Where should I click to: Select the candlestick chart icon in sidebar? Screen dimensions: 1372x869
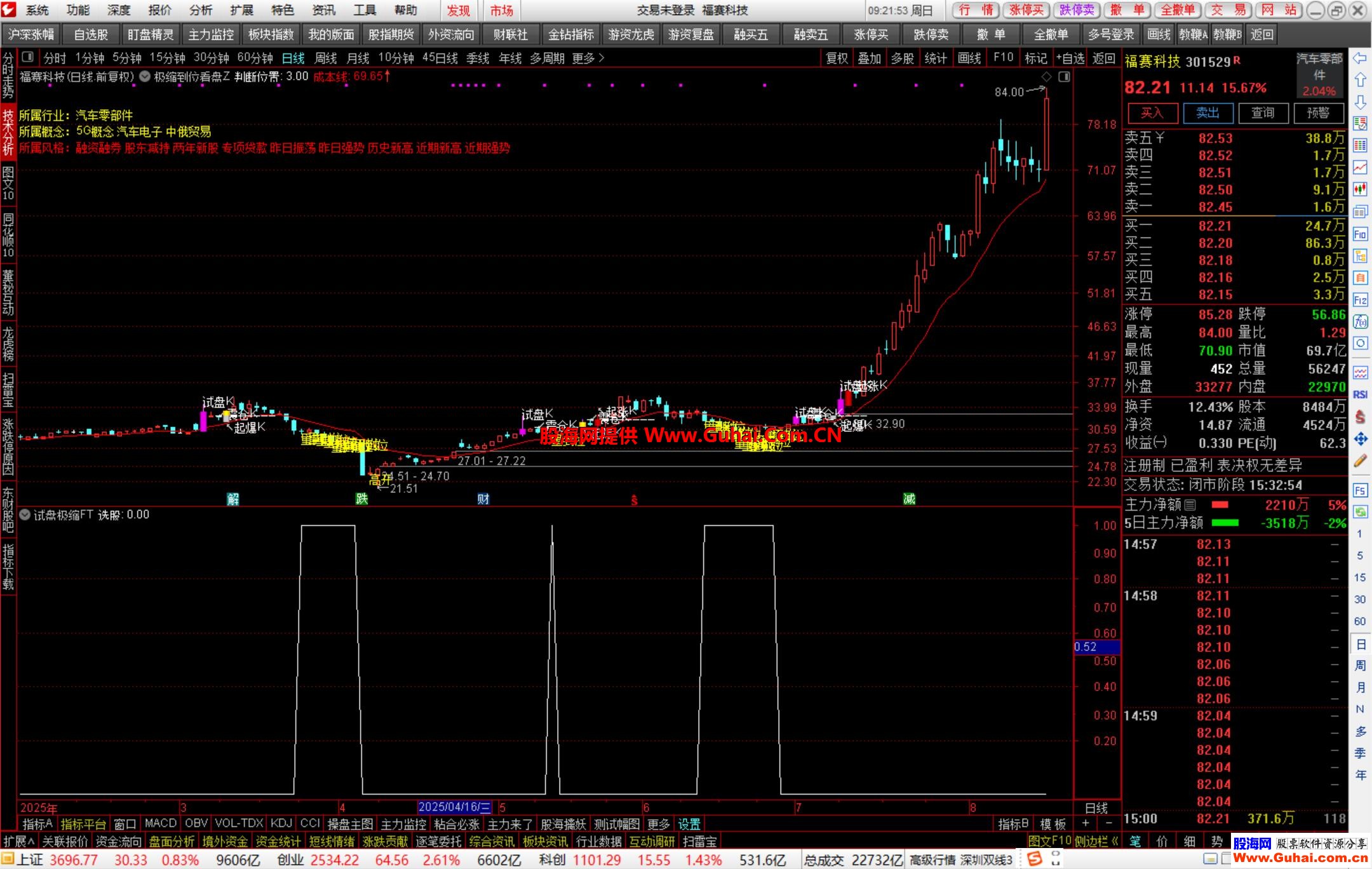pyautogui.click(x=1360, y=189)
